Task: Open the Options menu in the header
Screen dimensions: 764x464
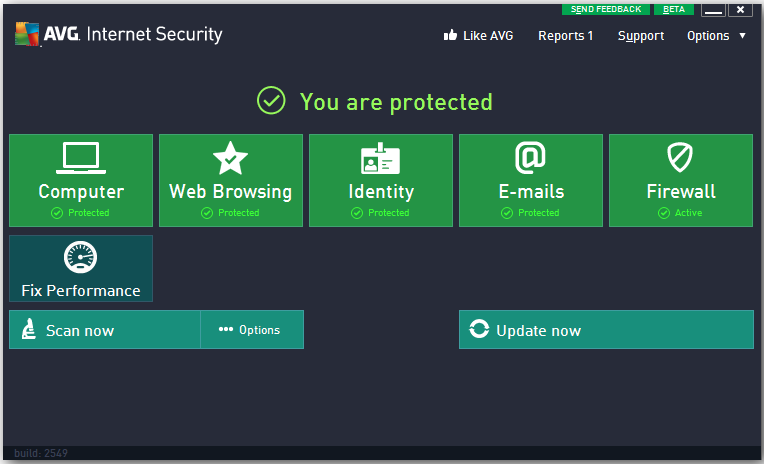Action: (708, 36)
